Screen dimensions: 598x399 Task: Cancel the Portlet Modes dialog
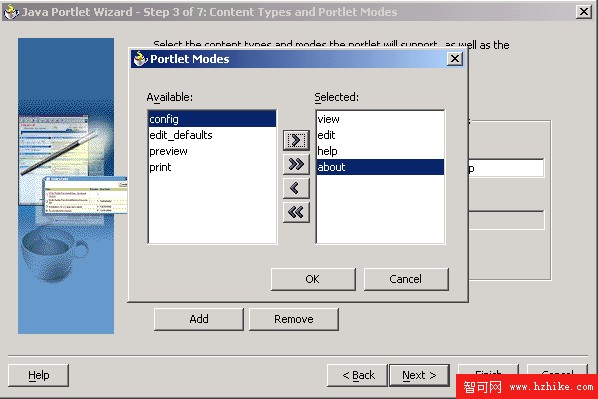(406, 279)
